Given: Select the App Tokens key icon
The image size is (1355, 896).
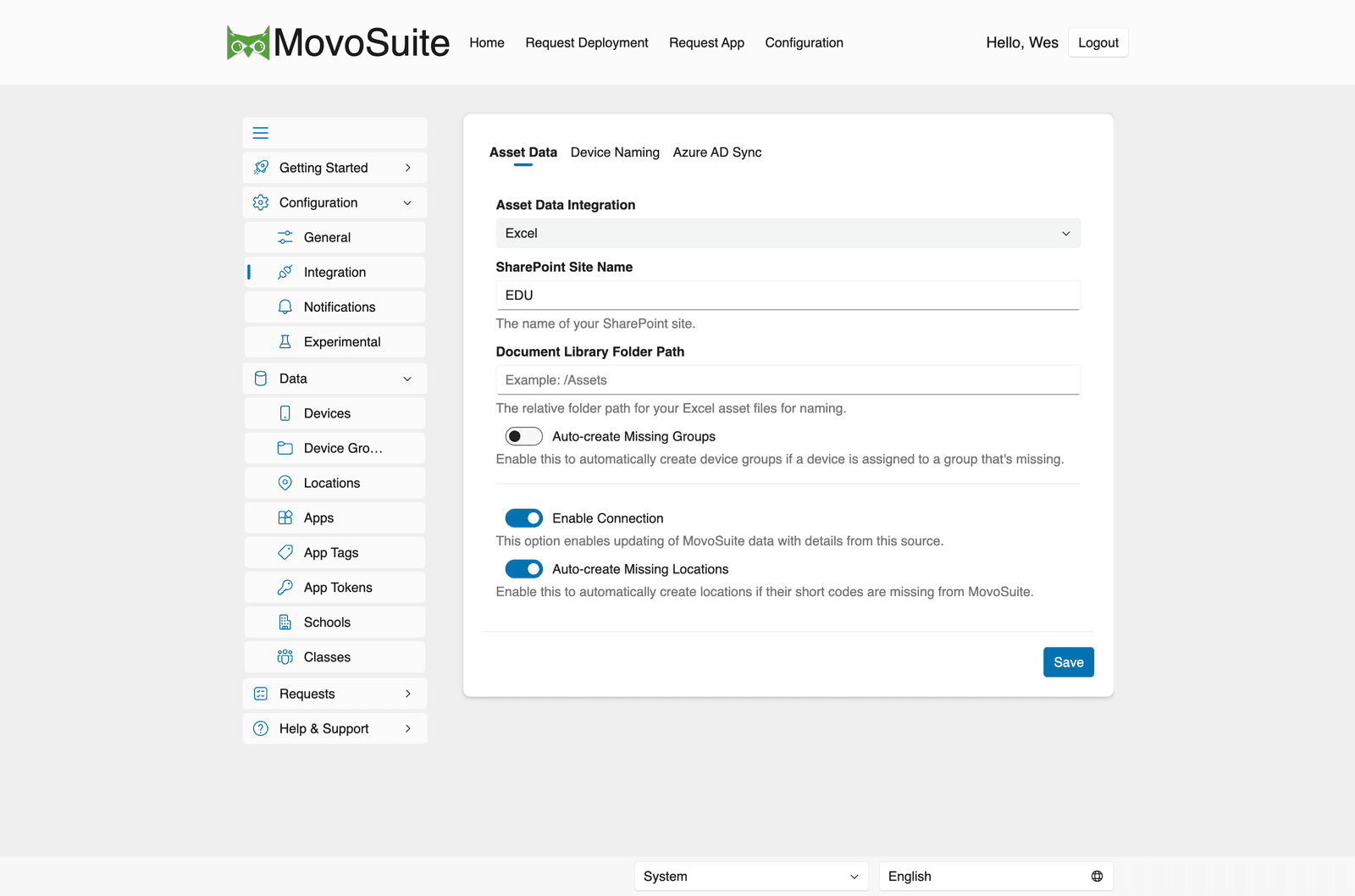Looking at the screenshot, I should tap(285, 587).
